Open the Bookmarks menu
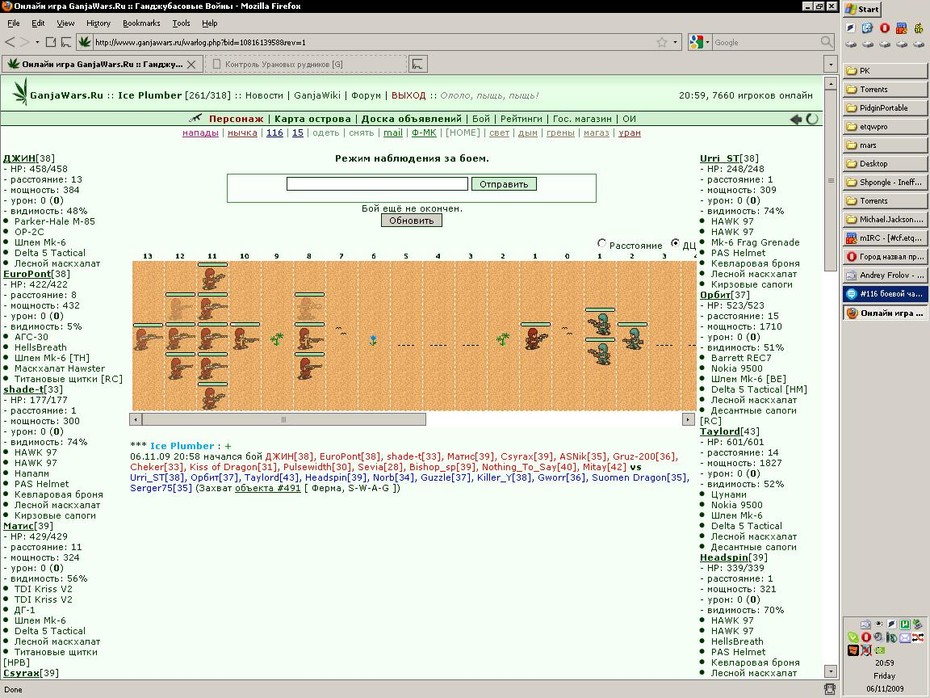The image size is (930, 698). pyautogui.click(x=141, y=23)
